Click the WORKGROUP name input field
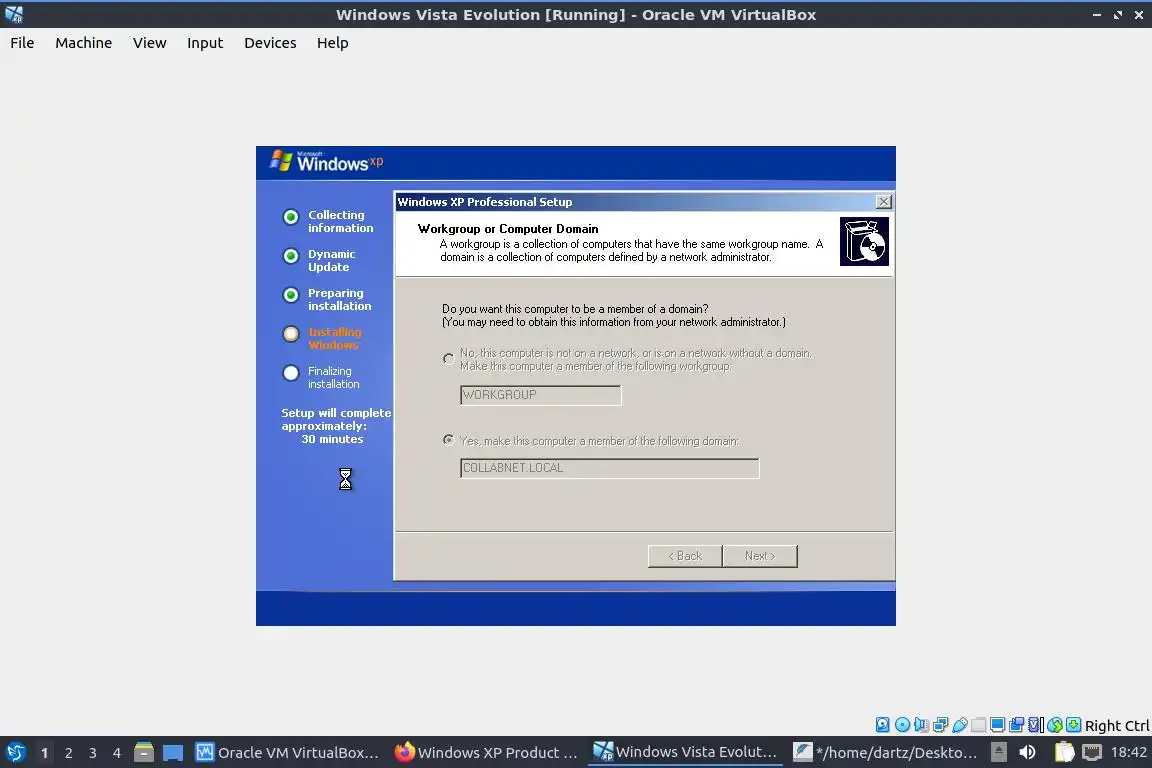The height and width of the screenshot is (768, 1152). coord(541,395)
